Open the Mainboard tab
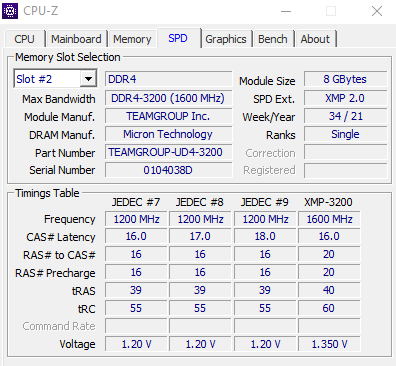The height and width of the screenshot is (366, 396). (x=76, y=39)
